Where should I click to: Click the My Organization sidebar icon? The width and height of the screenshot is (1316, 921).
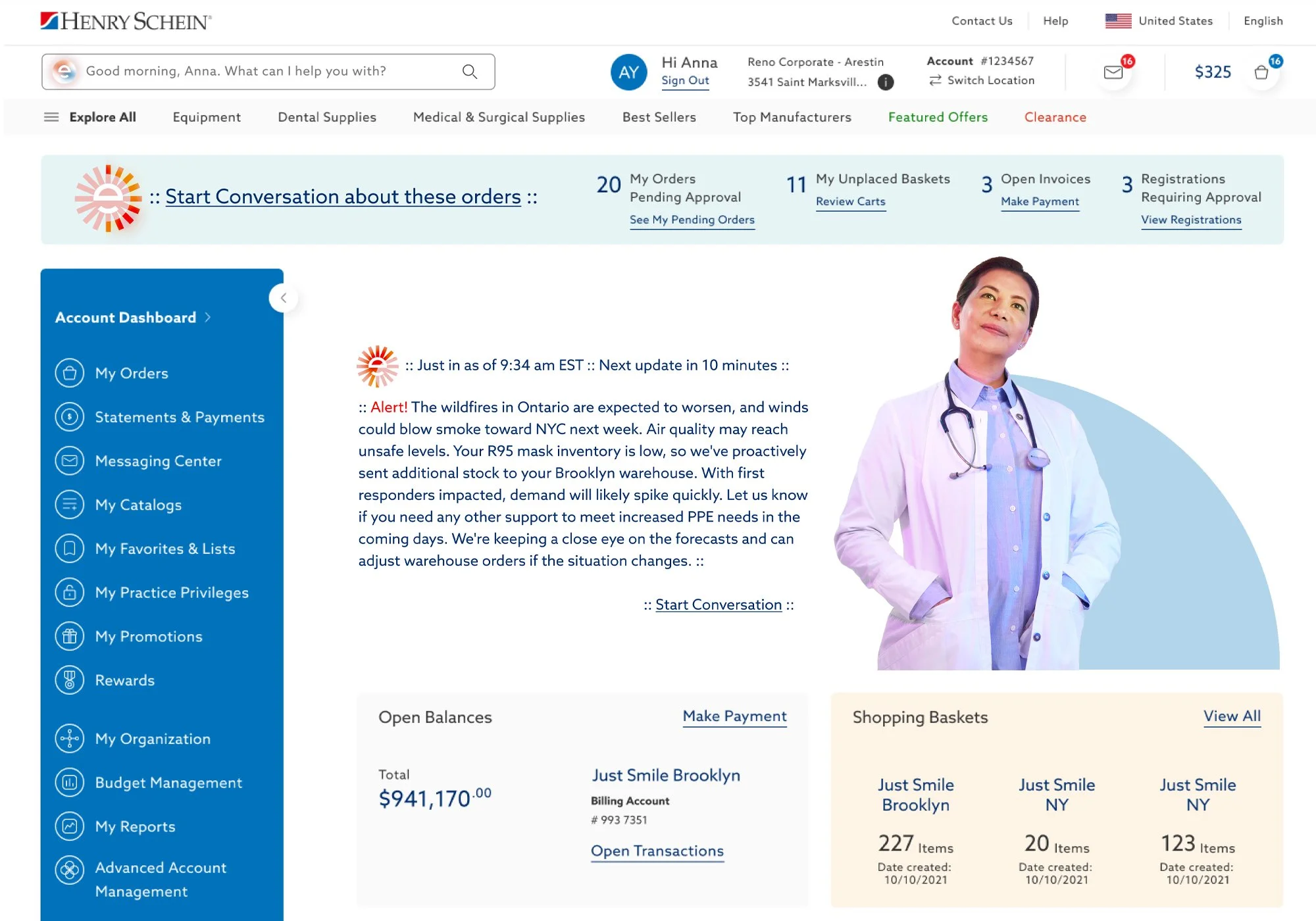point(70,739)
